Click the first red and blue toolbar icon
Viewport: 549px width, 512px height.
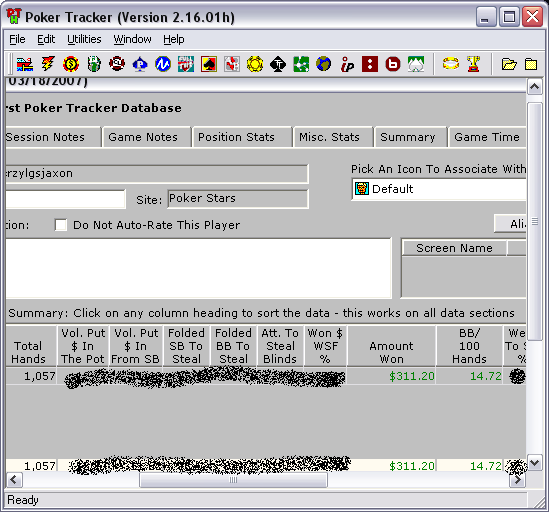tap(25, 64)
